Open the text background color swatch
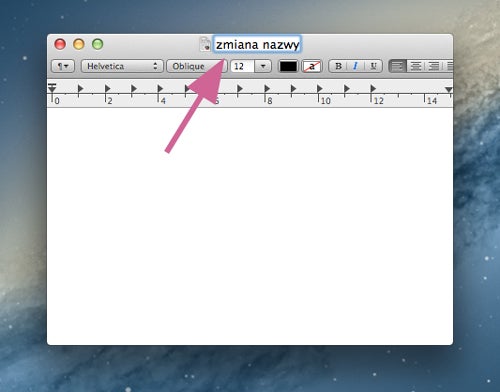 pos(312,66)
